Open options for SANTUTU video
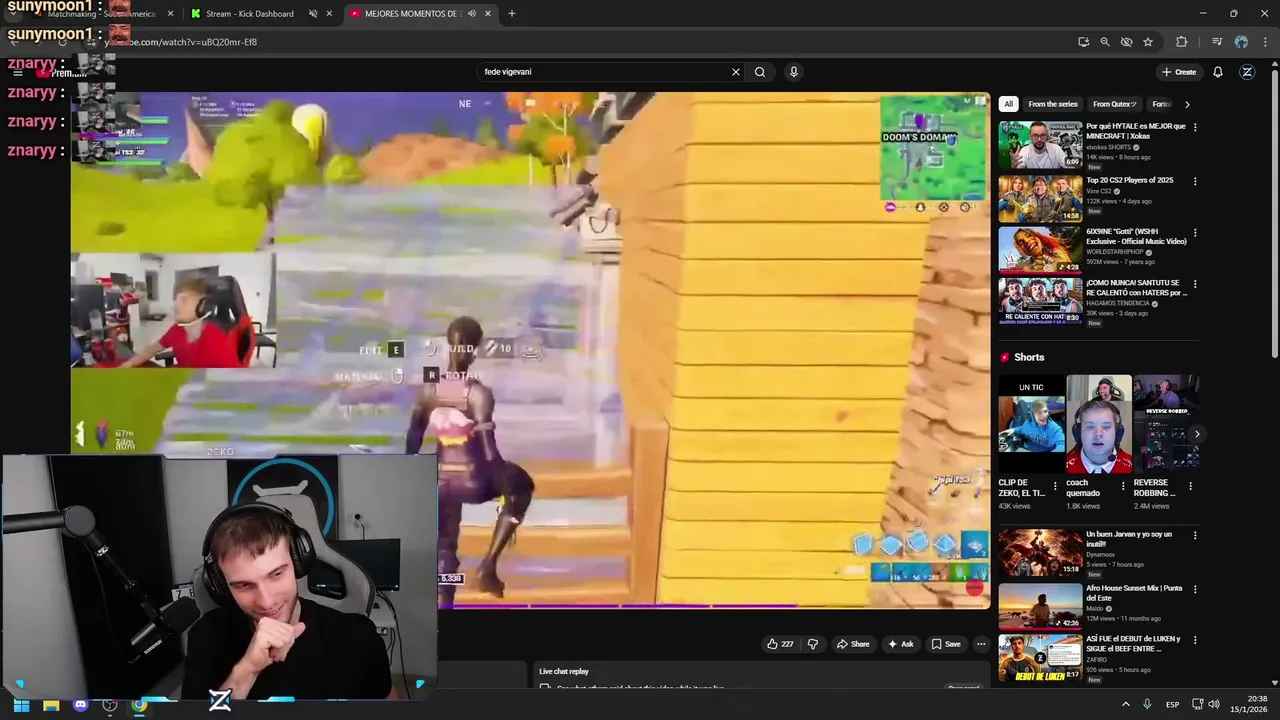 [x=1195, y=284]
